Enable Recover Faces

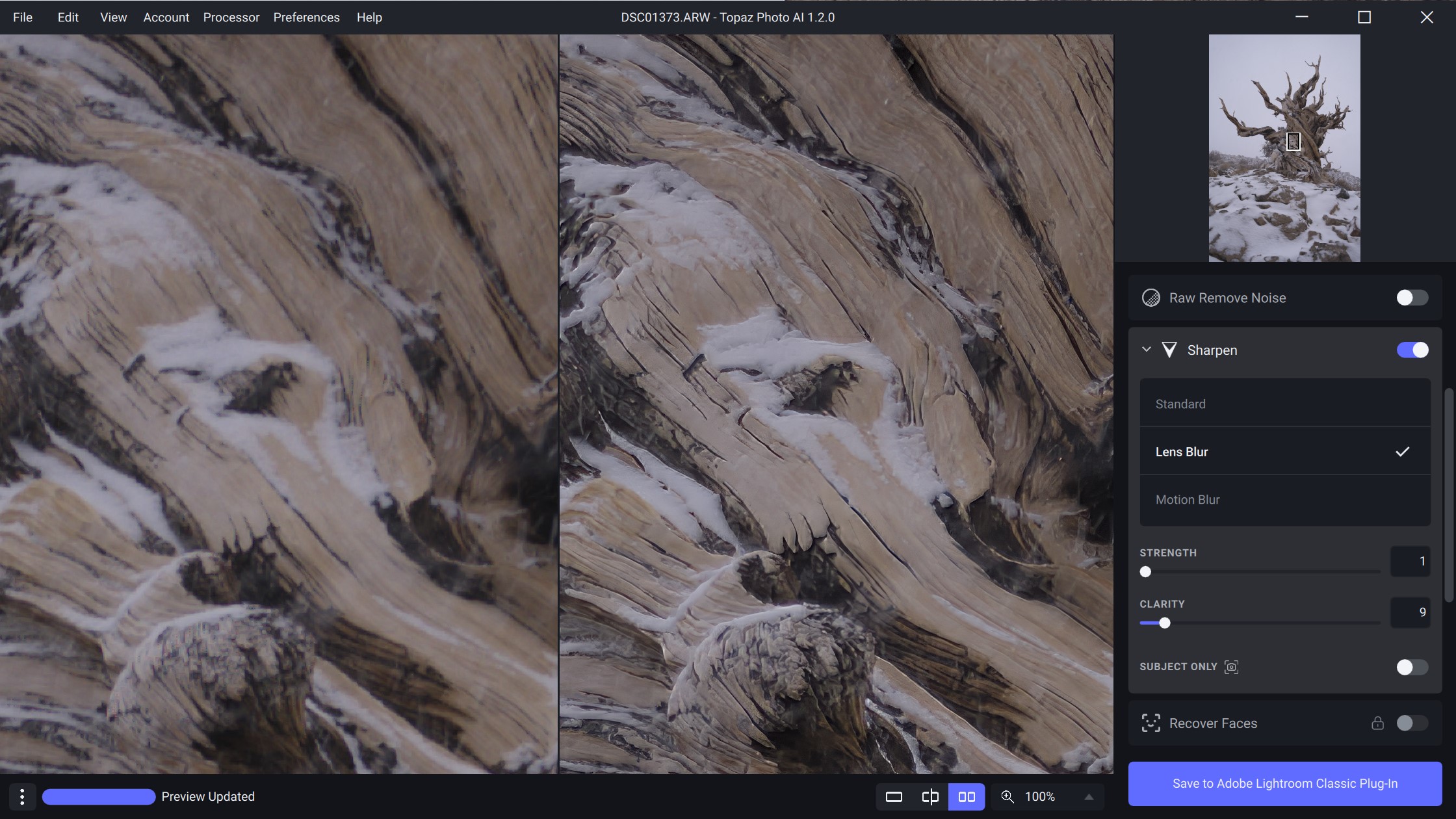click(x=1412, y=723)
